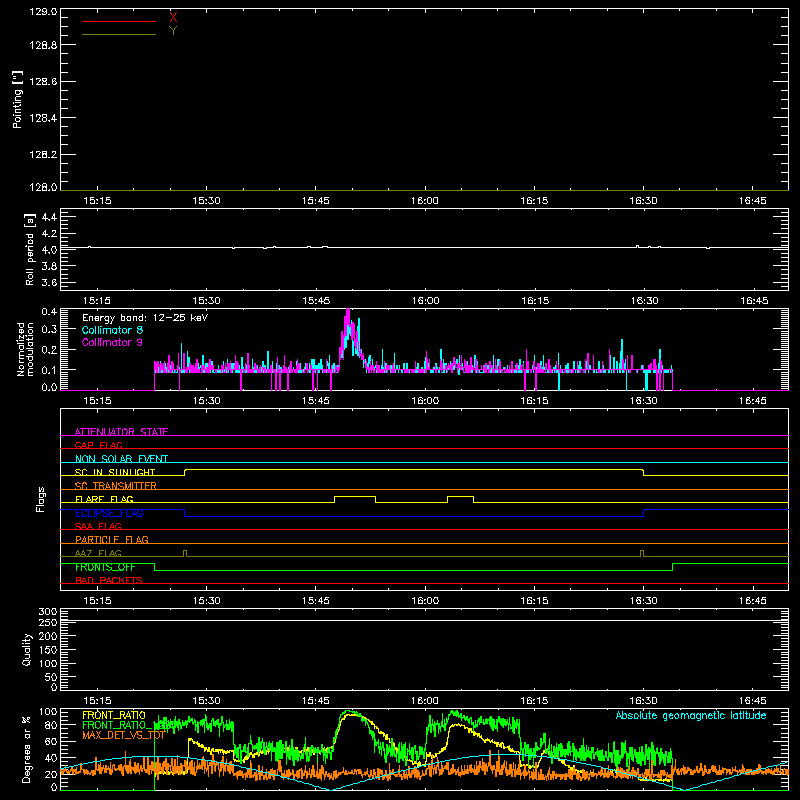Select the SC_IN_SUNLIGHT flag label
The image size is (800, 800).
(x=115, y=472)
